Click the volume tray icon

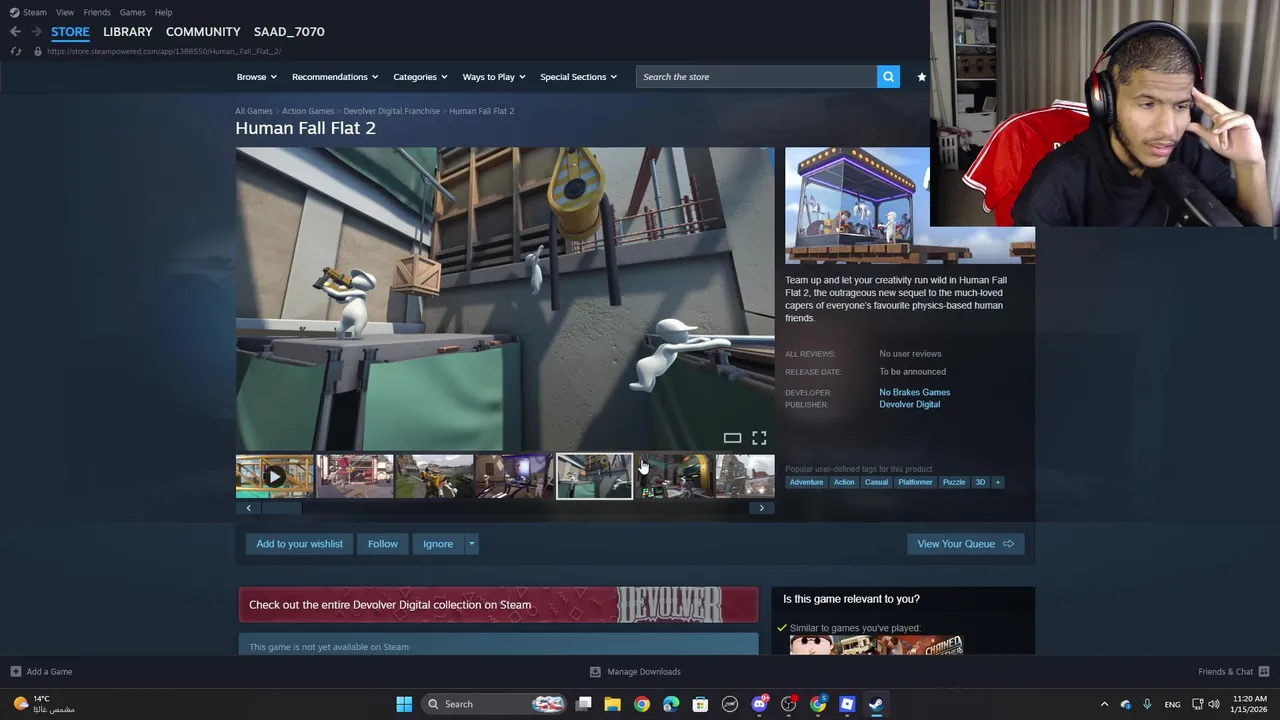1214,704
